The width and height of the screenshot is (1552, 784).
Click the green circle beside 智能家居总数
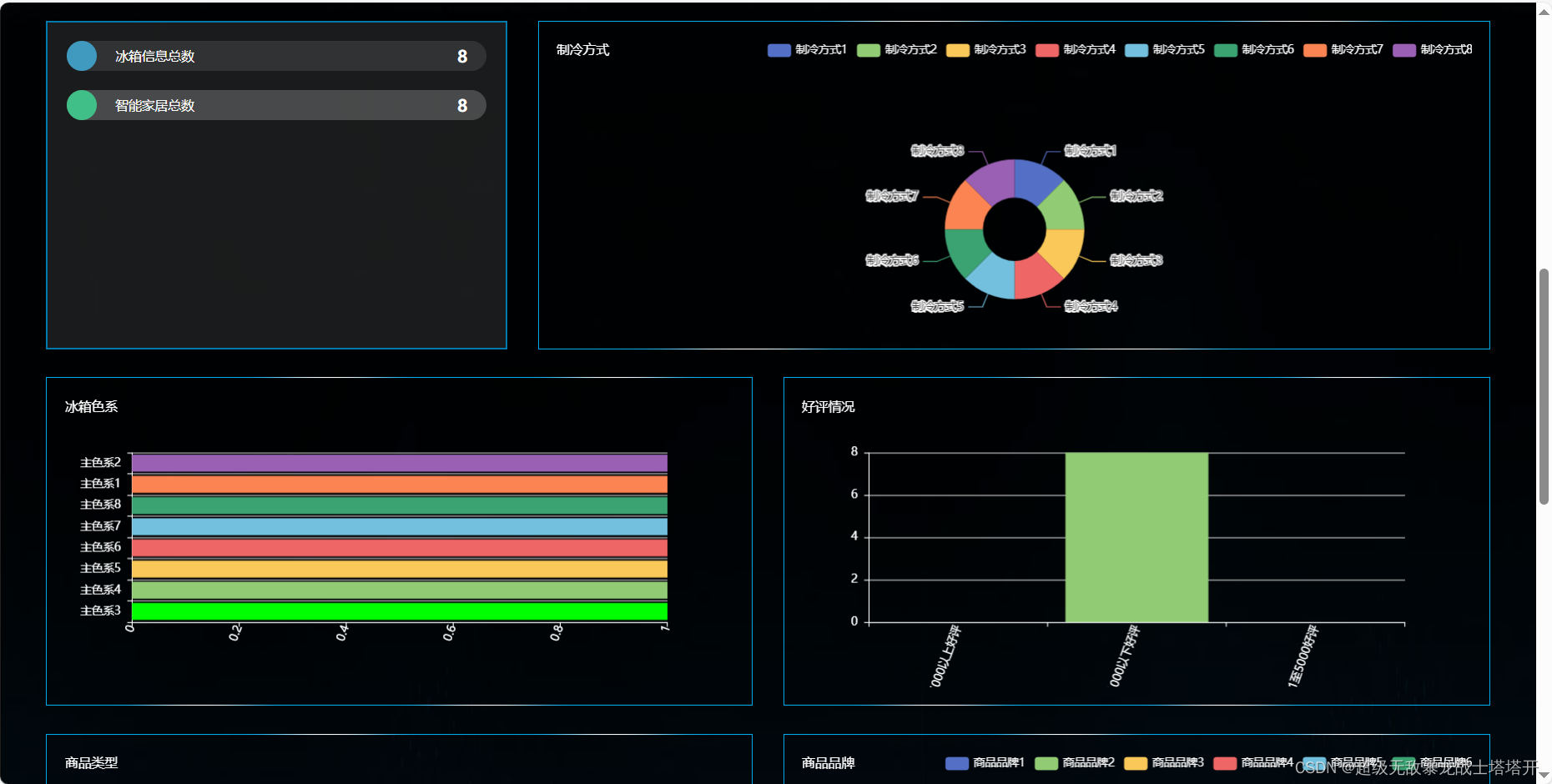82,105
